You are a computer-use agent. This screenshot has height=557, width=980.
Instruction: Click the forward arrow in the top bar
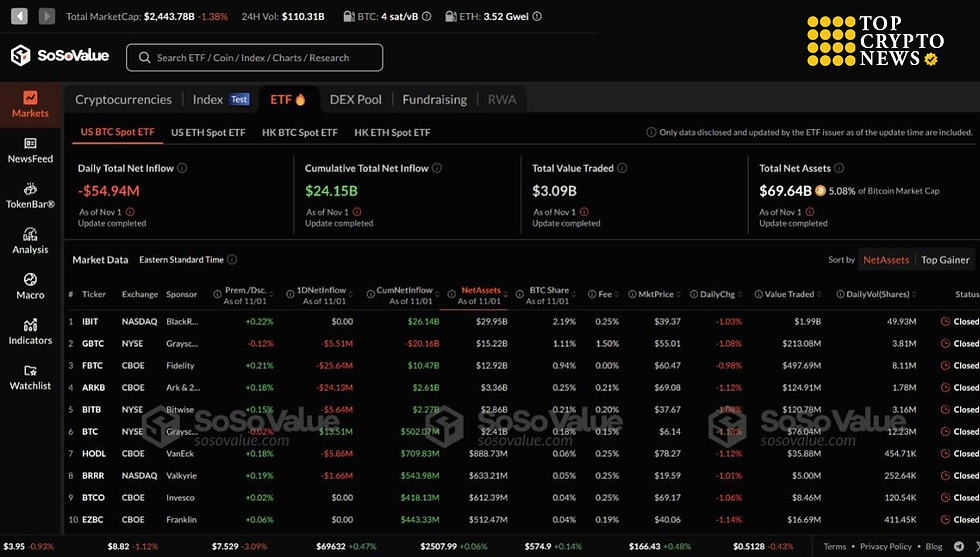tap(47, 16)
